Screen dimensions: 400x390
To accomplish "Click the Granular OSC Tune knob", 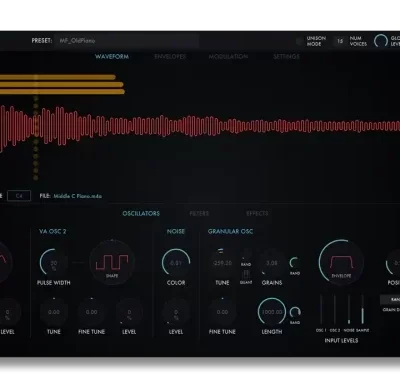I will tap(222, 263).
